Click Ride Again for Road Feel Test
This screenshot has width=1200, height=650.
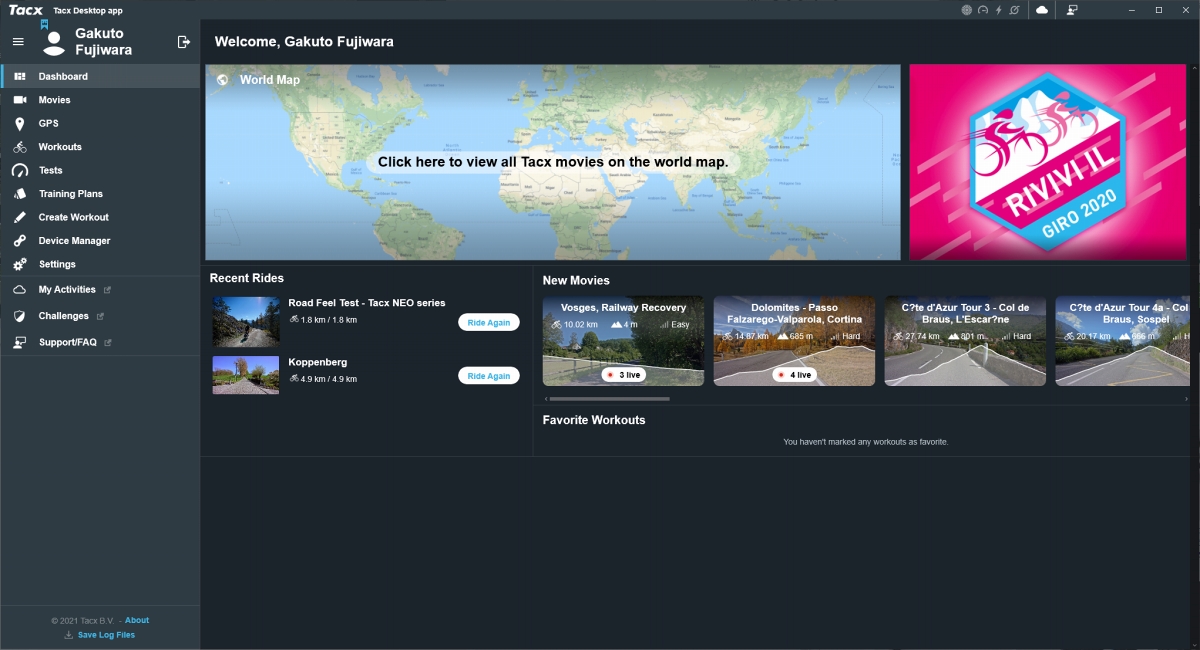click(489, 322)
